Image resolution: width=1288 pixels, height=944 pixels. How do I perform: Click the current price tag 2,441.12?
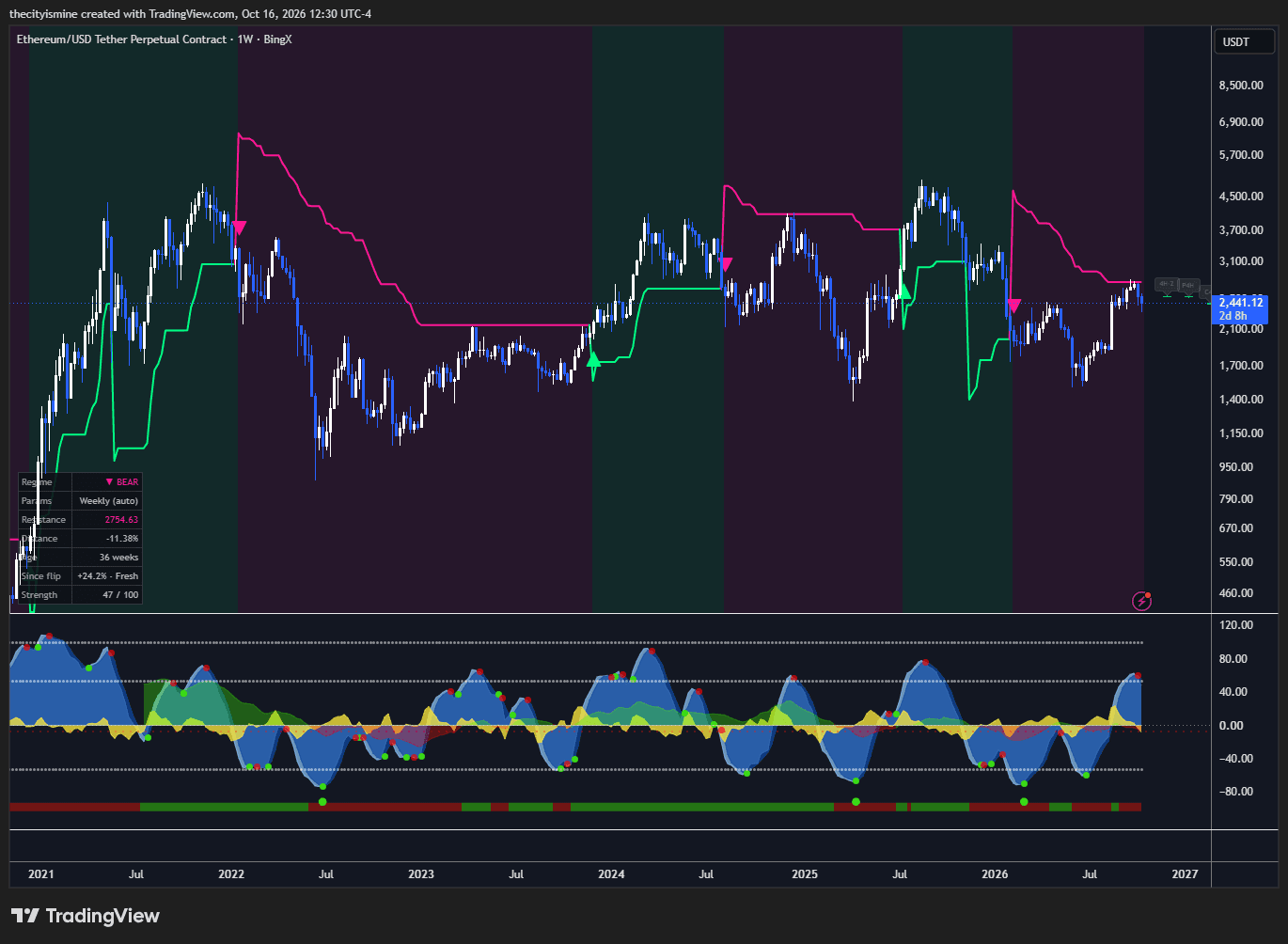pyautogui.click(x=1240, y=309)
